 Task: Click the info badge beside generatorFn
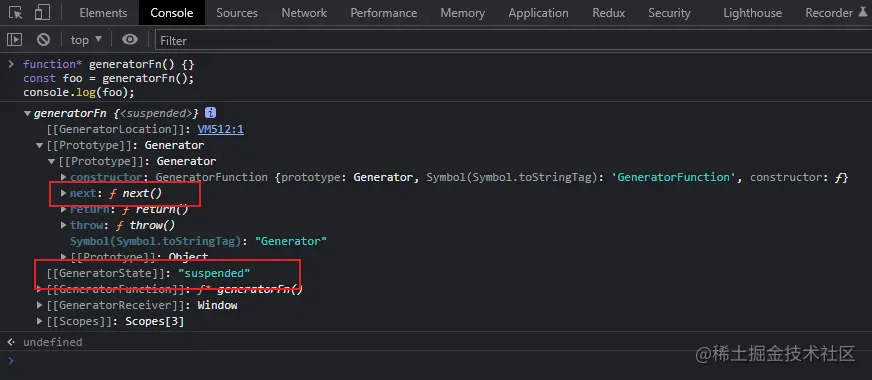[210, 112]
